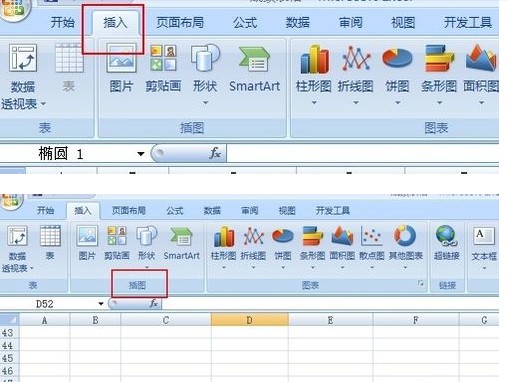This screenshot has height=382, width=508.
Task: Click the formula bar next to 椭圆 1
Action: (x=363, y=154)
